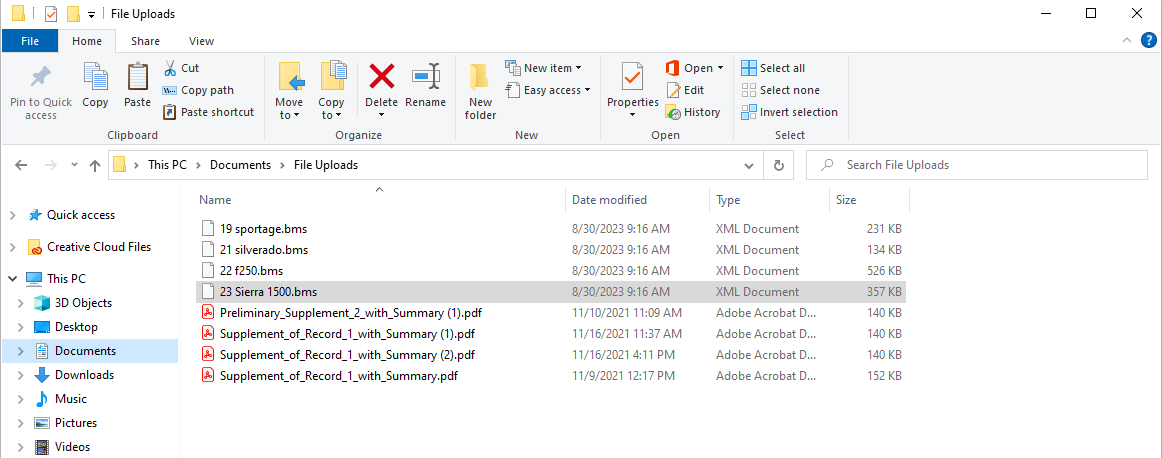
Task: Open the New item dropdown
Action: (544, 68)
